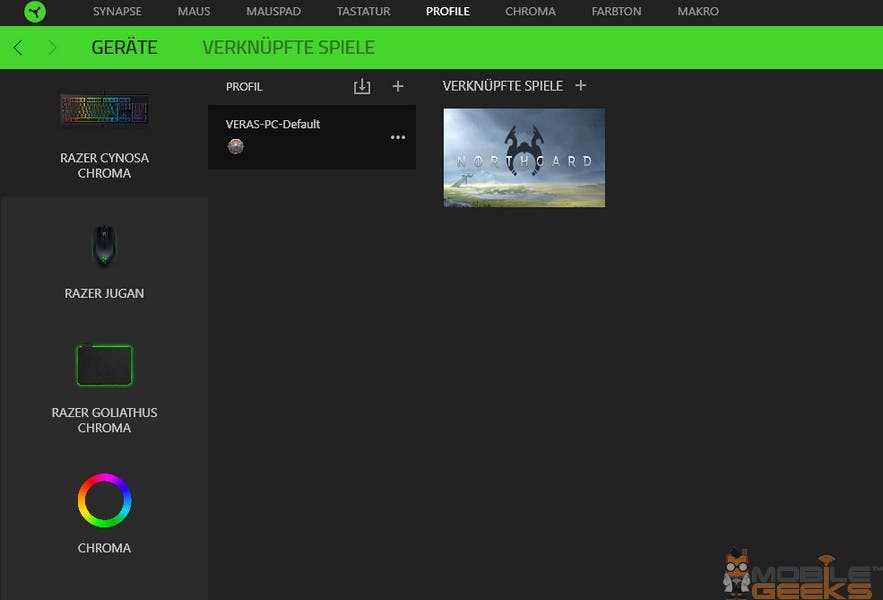Select the VERAS-PC-Default profile
The height and width of the screenshot is (600, 883).
pyautogui.click(x=312, y=137)
